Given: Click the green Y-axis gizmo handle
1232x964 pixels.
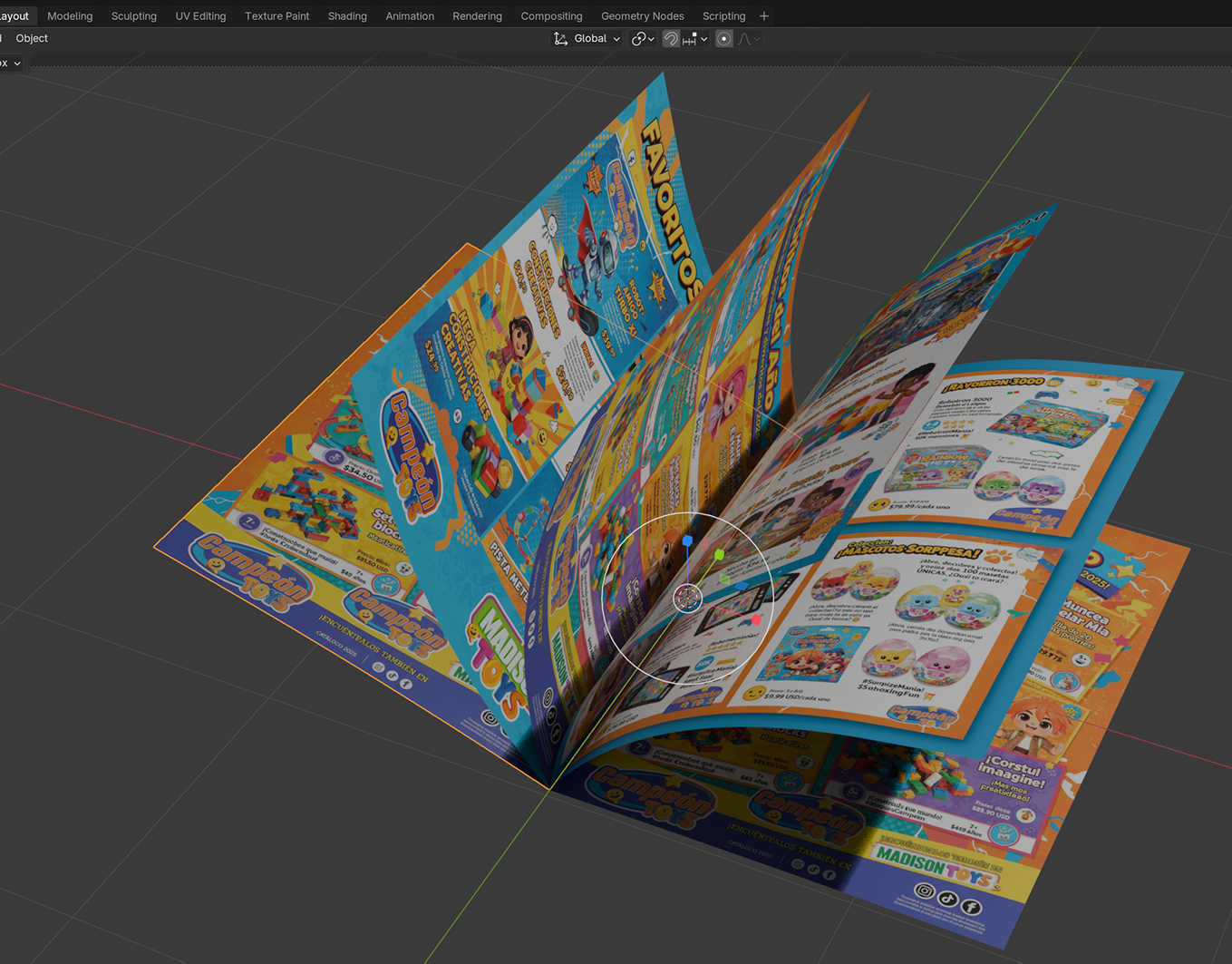Looking at the screenshot, I should click(719, 553).
